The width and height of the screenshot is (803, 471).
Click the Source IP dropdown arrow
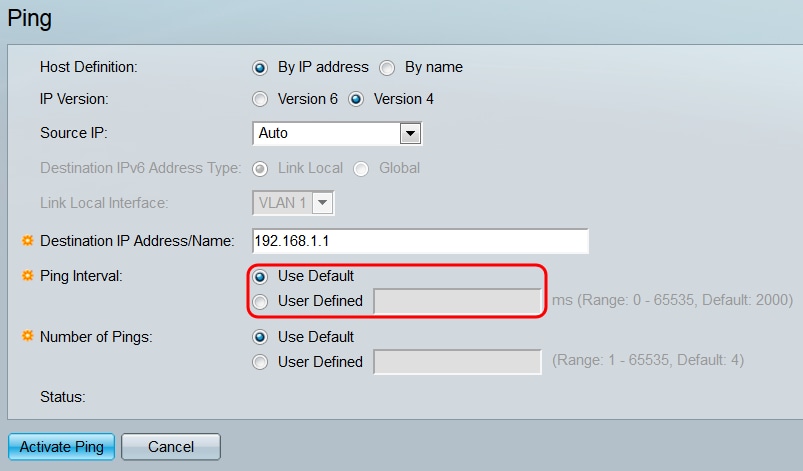[410, 133]
